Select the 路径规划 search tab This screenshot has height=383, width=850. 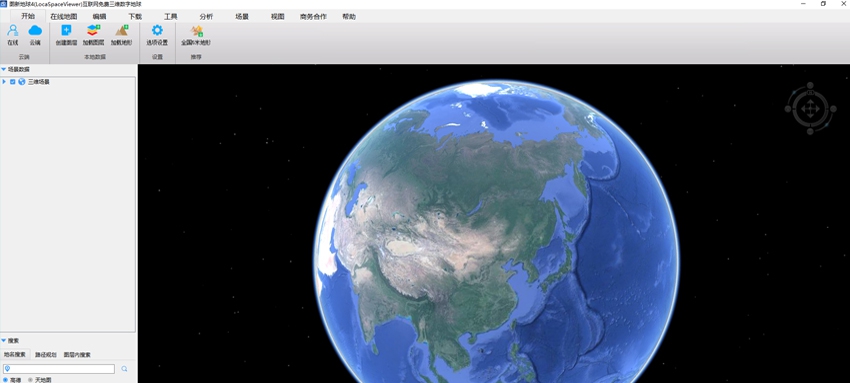(46, 355)
